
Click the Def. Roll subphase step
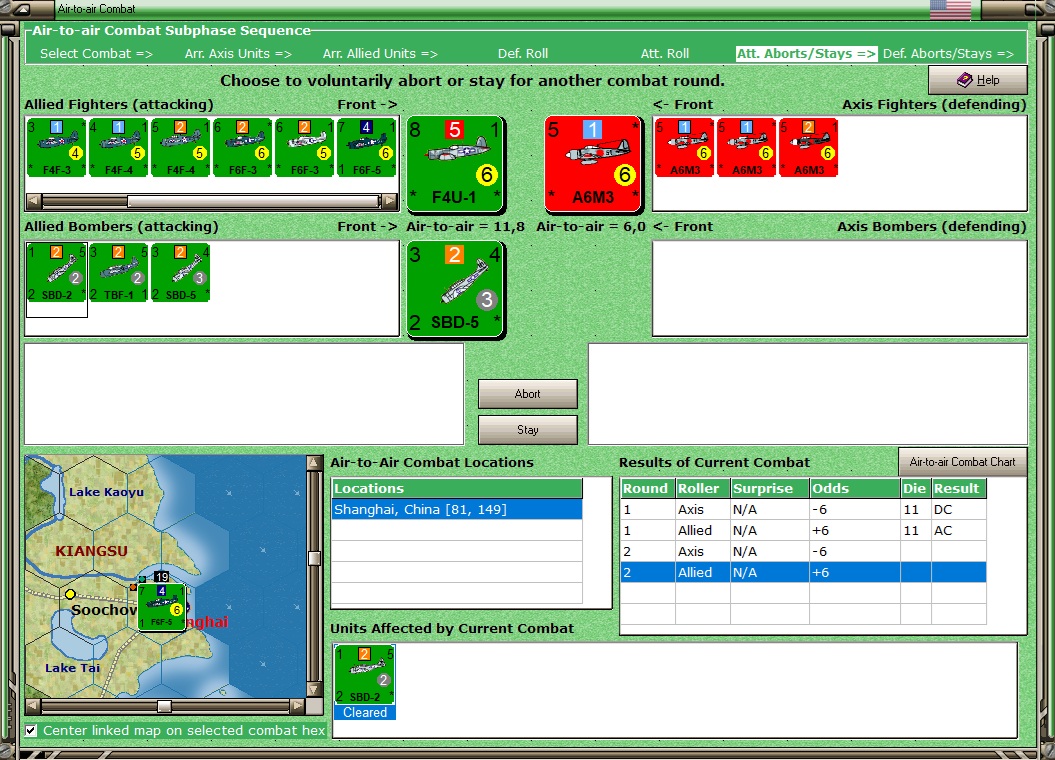[x=523, y=54]
